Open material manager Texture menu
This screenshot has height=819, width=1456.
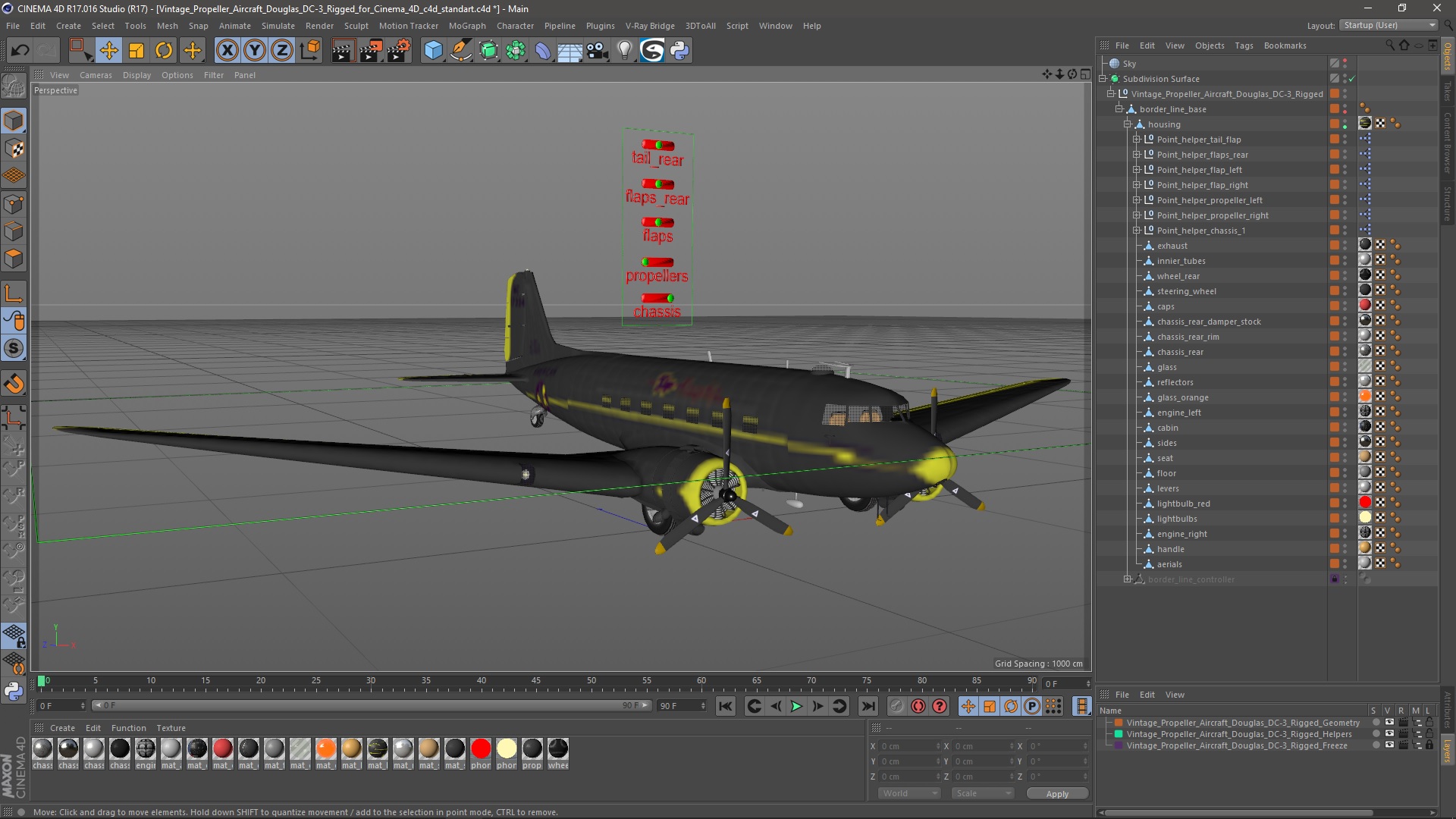coord(171,728)
